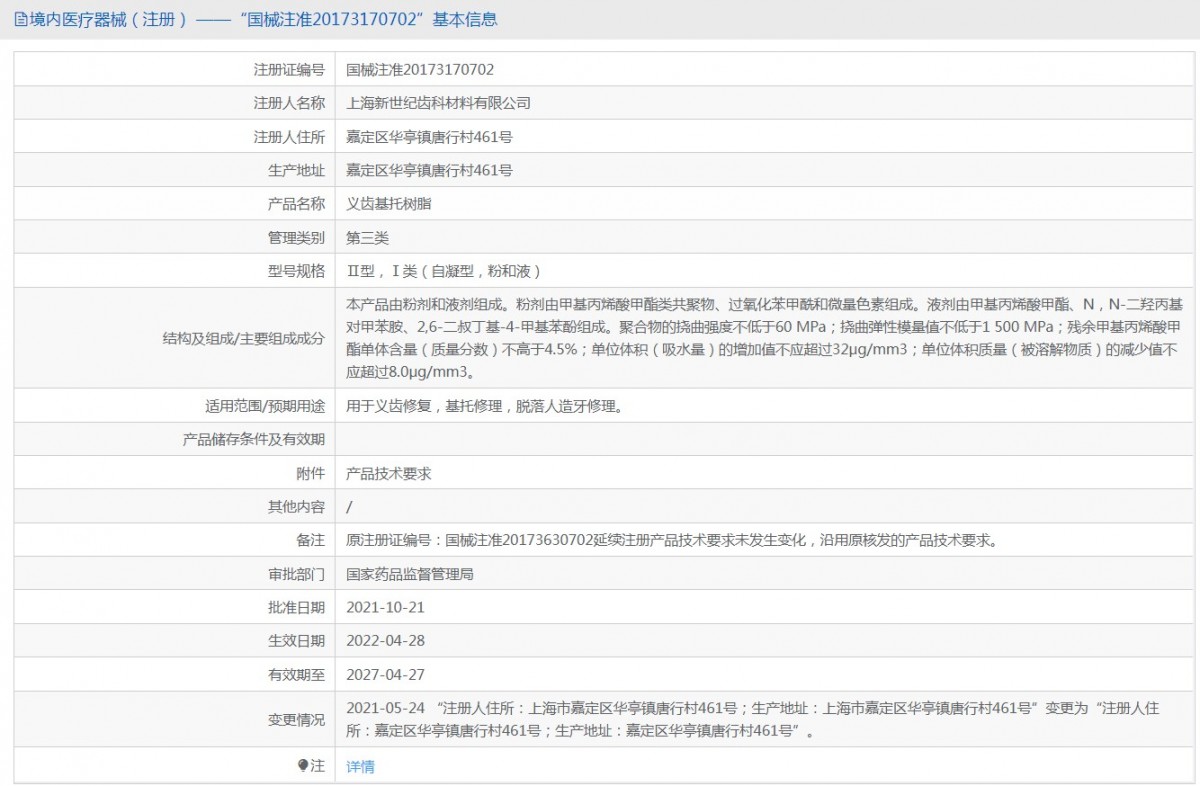Viewport: 1200px width, 786px height.
Task: Click the approval date 2021-10-21
Action: click(x=385, y=607)
